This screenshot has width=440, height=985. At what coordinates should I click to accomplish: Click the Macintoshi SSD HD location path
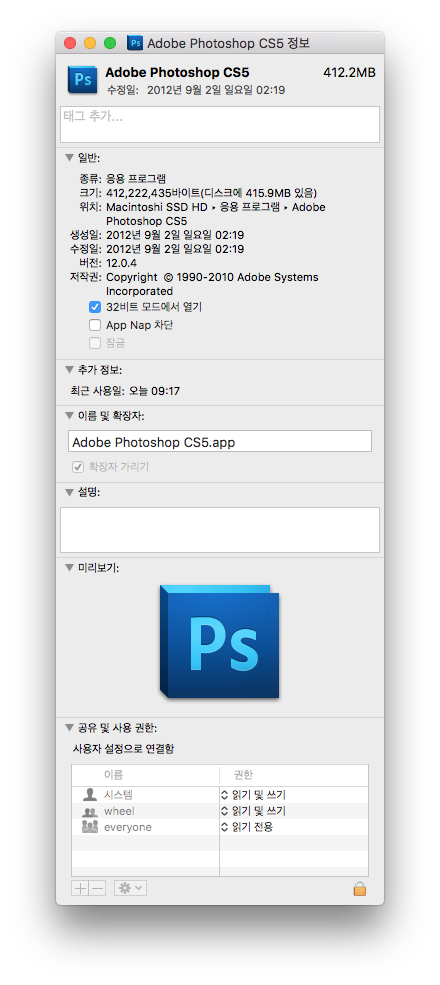[x=216, y=214]
